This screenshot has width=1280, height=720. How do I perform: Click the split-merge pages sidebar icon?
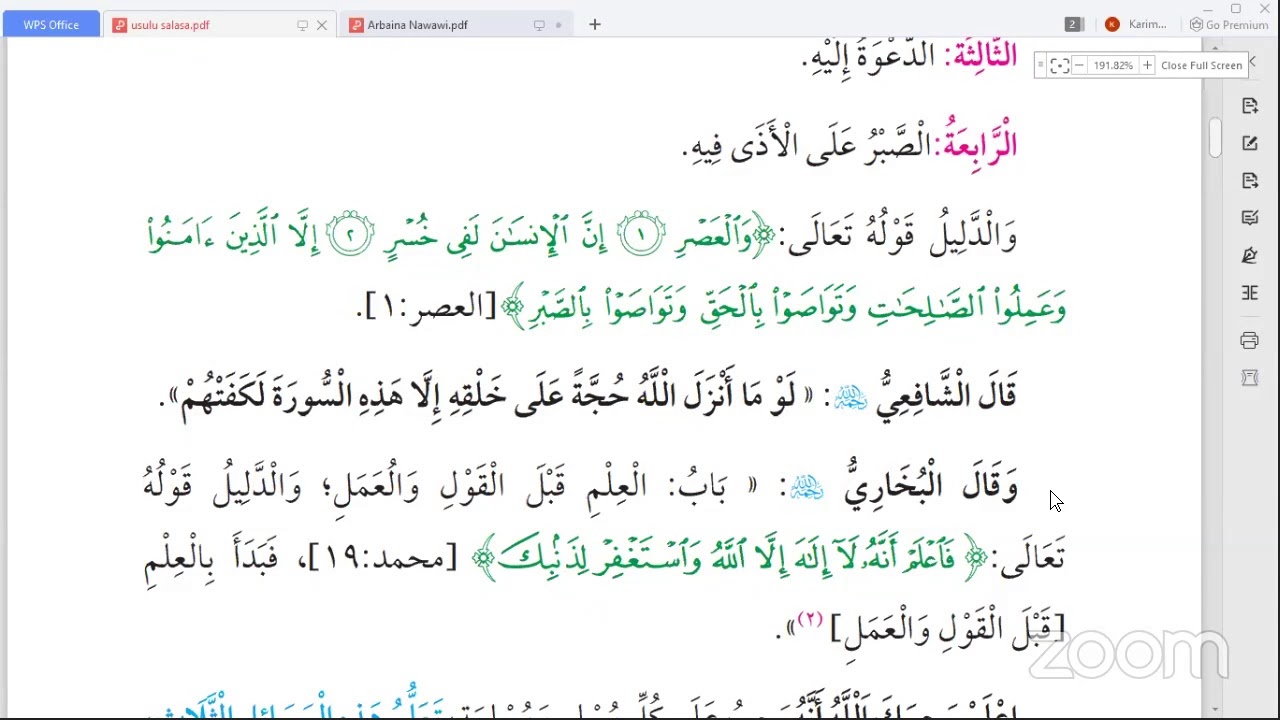1250,292
